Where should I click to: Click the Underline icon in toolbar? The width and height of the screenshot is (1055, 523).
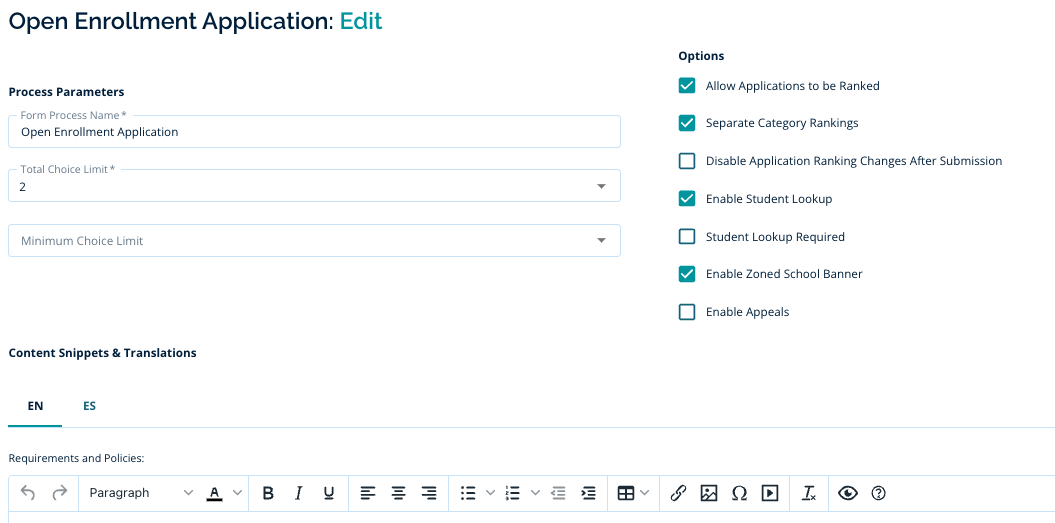pos(328,493)
